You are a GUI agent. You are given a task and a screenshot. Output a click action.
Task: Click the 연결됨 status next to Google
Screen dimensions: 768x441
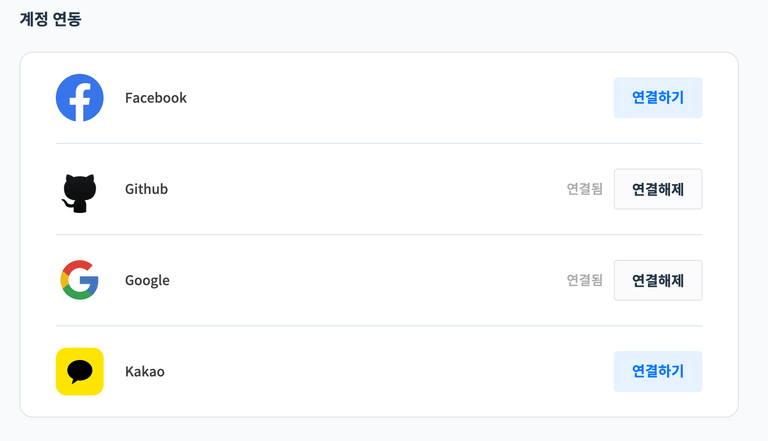point(584,280)
